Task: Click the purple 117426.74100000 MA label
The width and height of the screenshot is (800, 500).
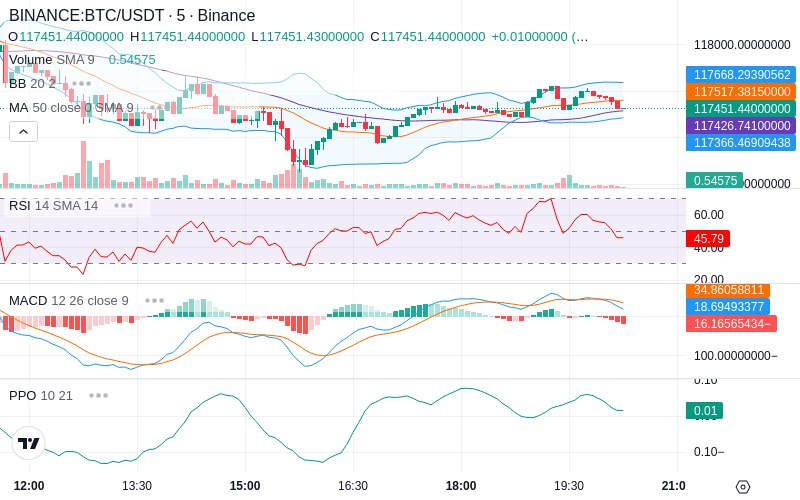Action: (741, 126)
